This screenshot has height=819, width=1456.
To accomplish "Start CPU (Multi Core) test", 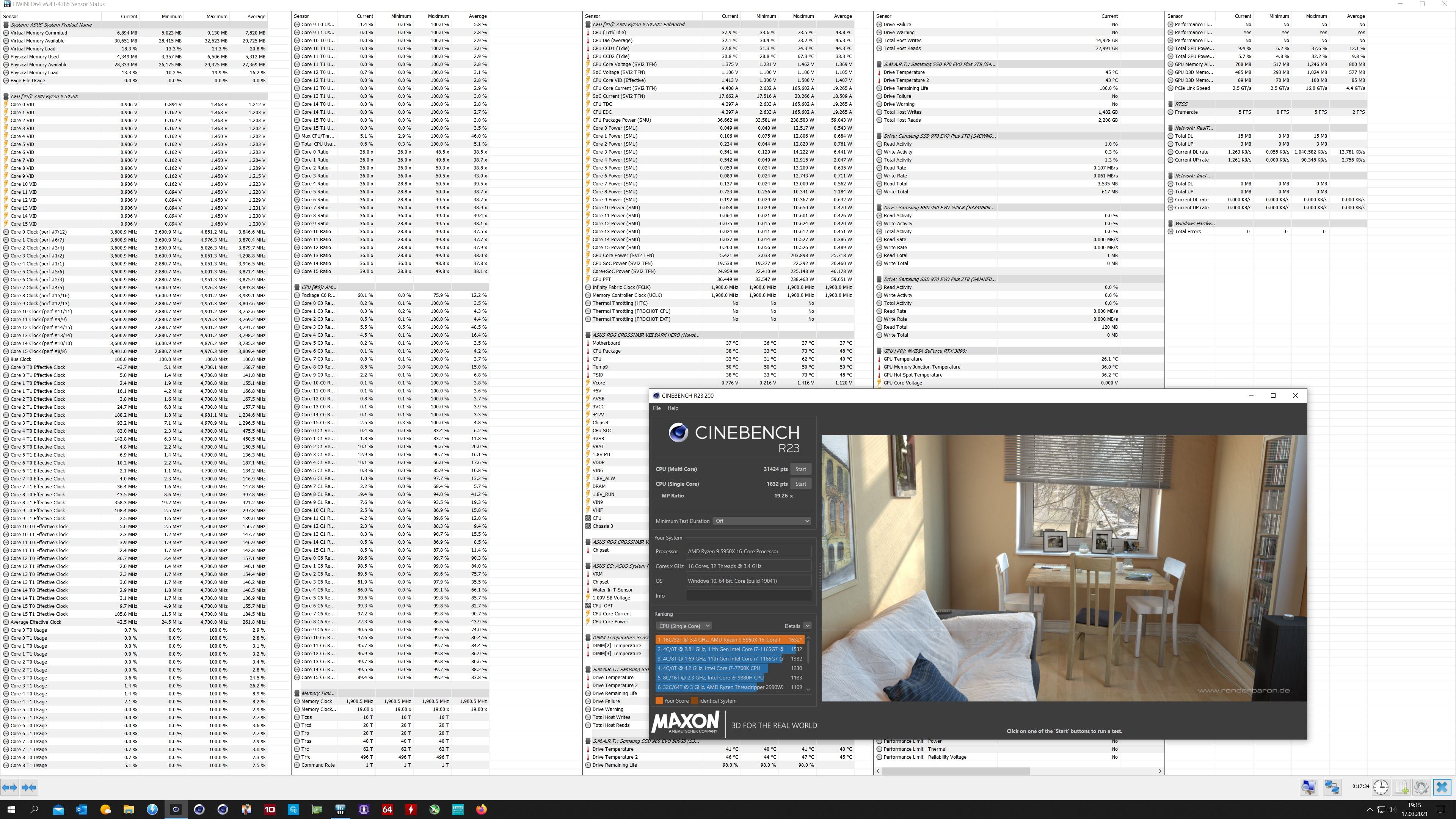I will point(800,469).
